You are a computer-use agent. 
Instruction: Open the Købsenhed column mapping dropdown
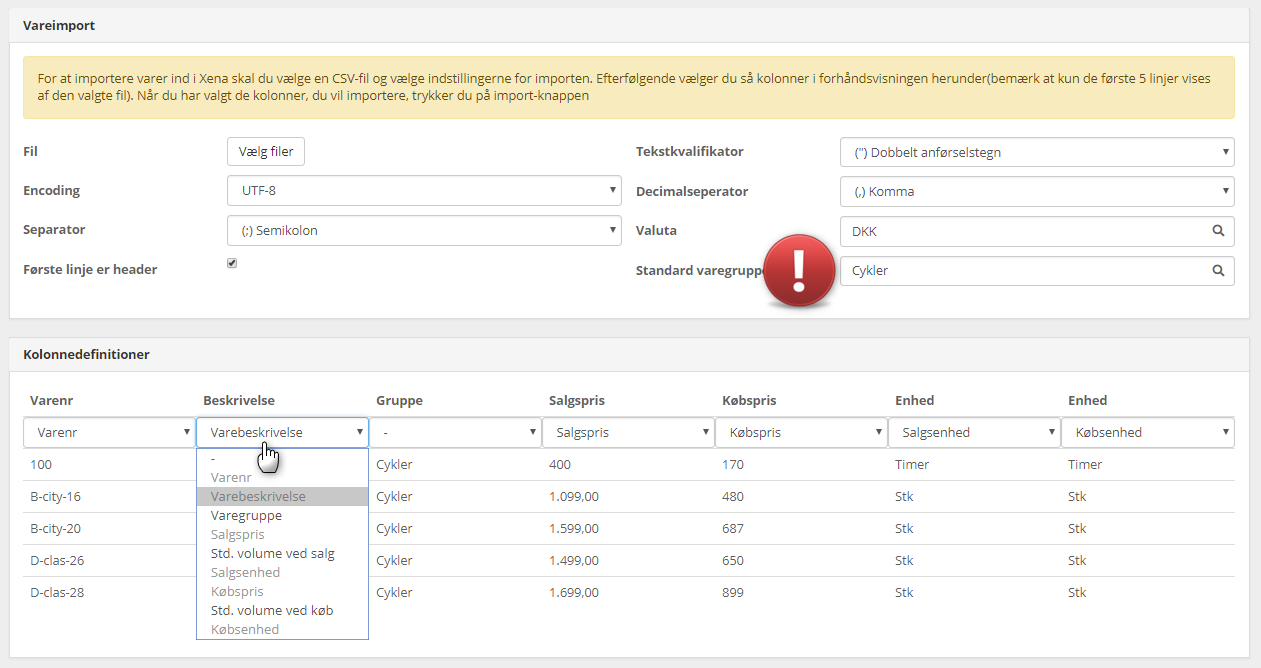click(x=1147, y=433)
